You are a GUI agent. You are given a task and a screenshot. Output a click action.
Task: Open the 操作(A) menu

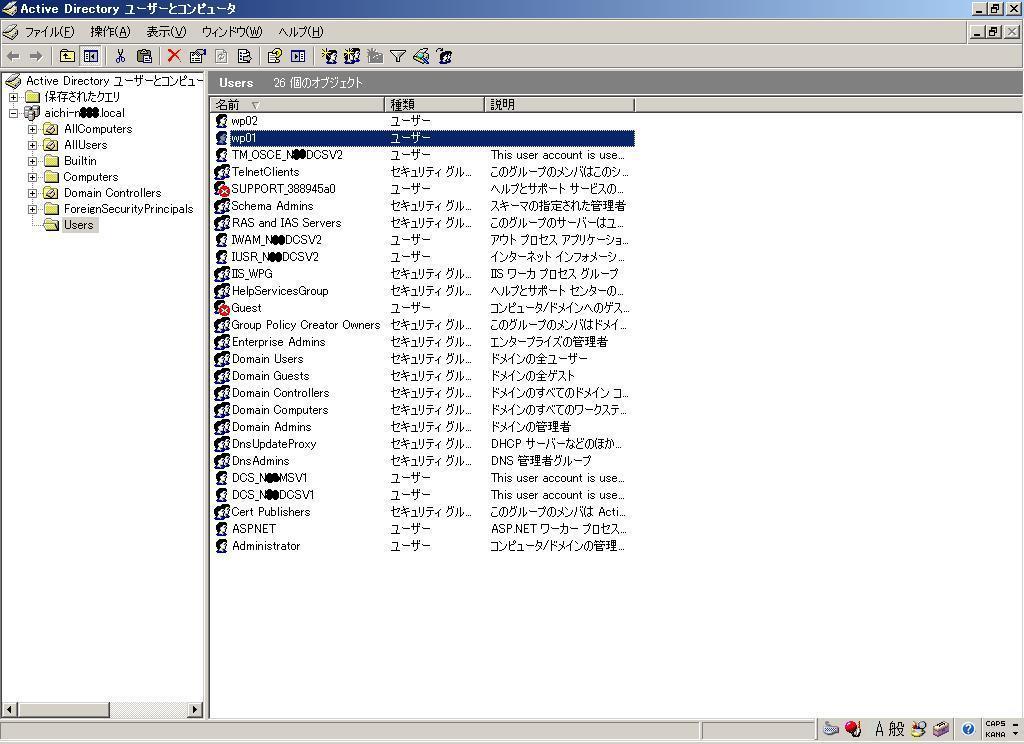pos(110,32)
